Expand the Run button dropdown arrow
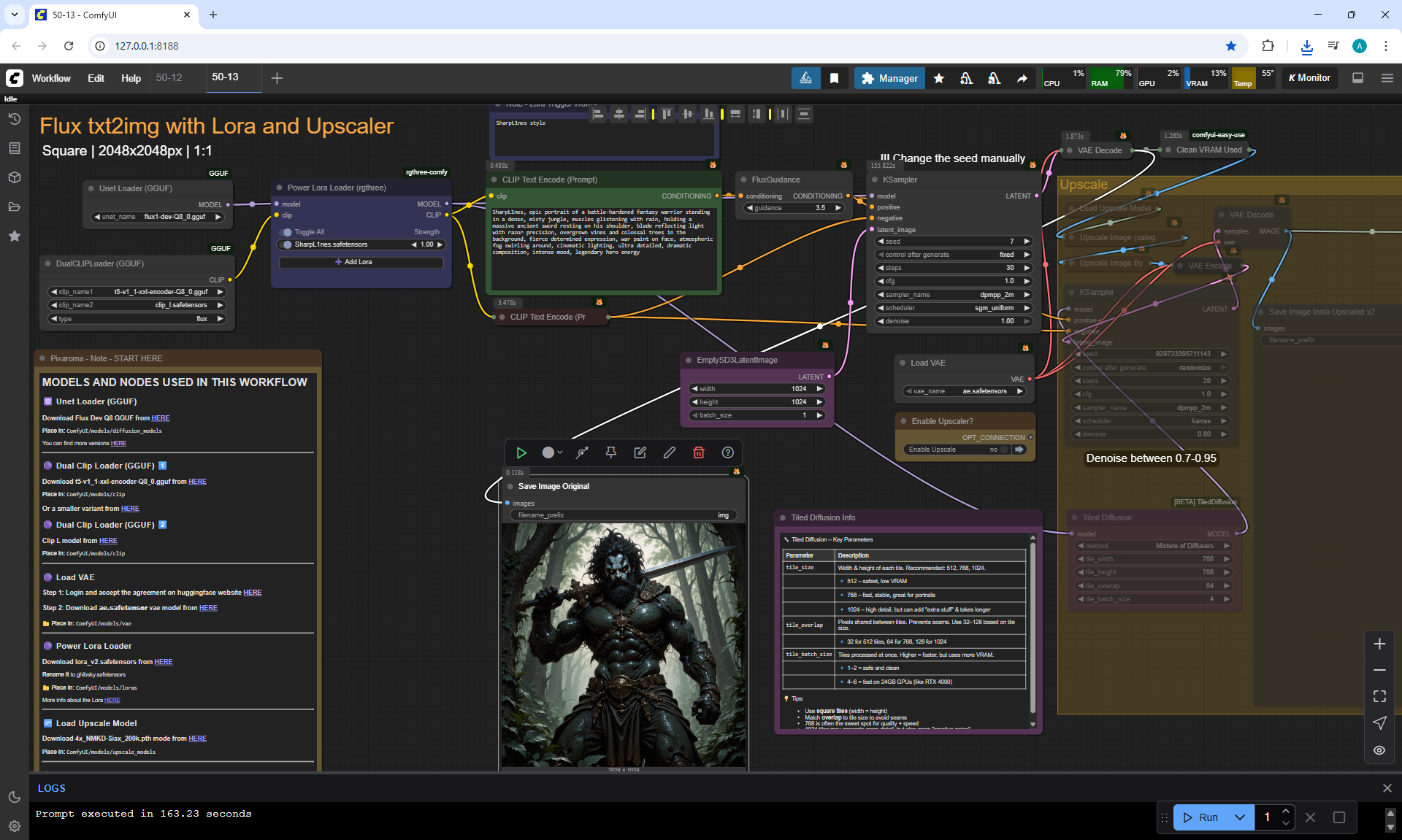This screenshot has width=1402, height=840. [1240, 817]
